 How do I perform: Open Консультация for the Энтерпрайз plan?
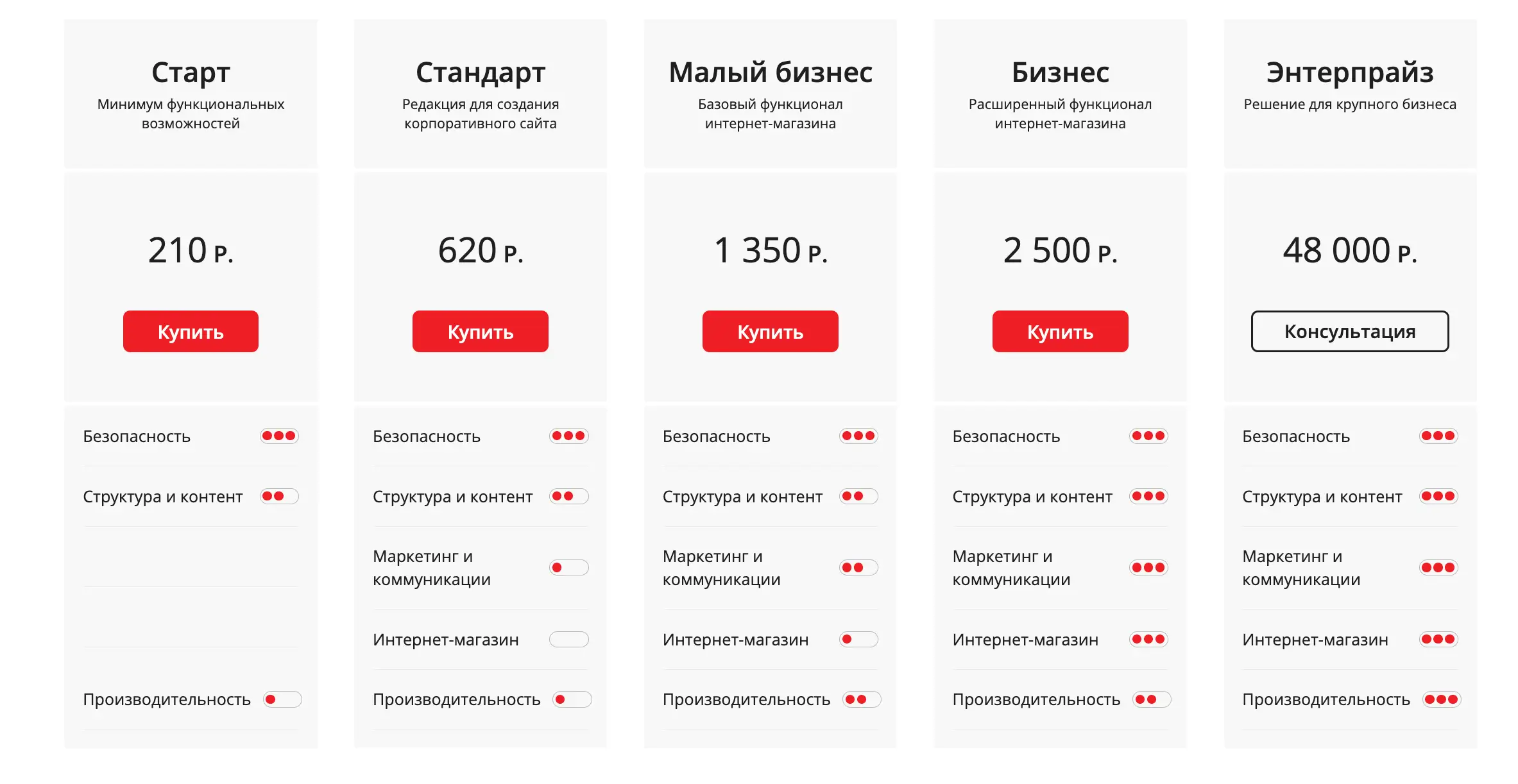point(1349,332)
